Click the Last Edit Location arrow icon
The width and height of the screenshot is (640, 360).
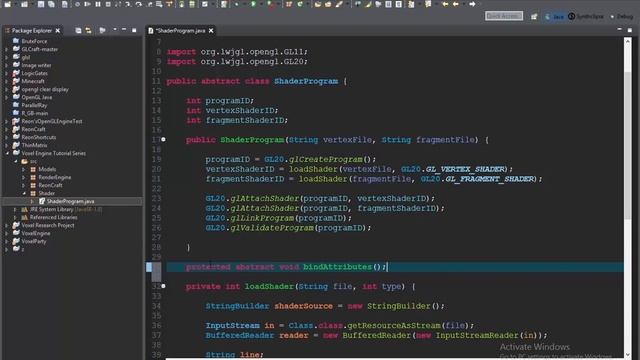tap(445, 4)
